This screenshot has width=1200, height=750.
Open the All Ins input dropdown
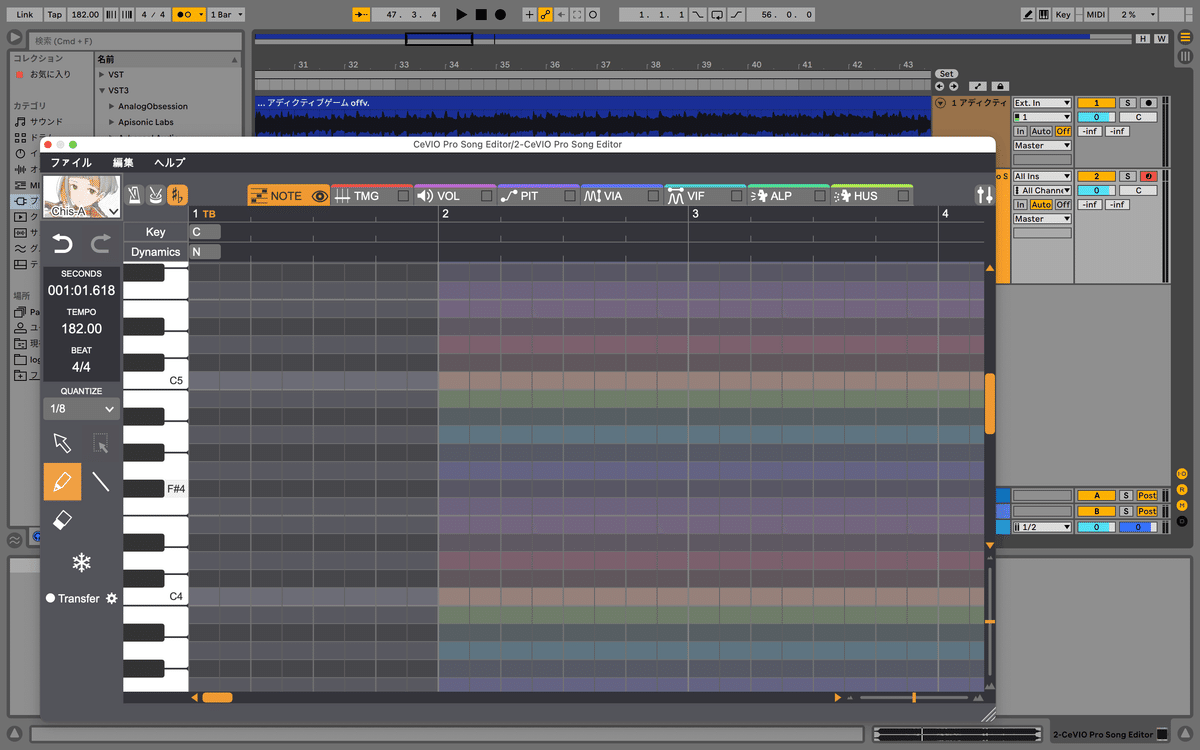(x=1042, y=176)
